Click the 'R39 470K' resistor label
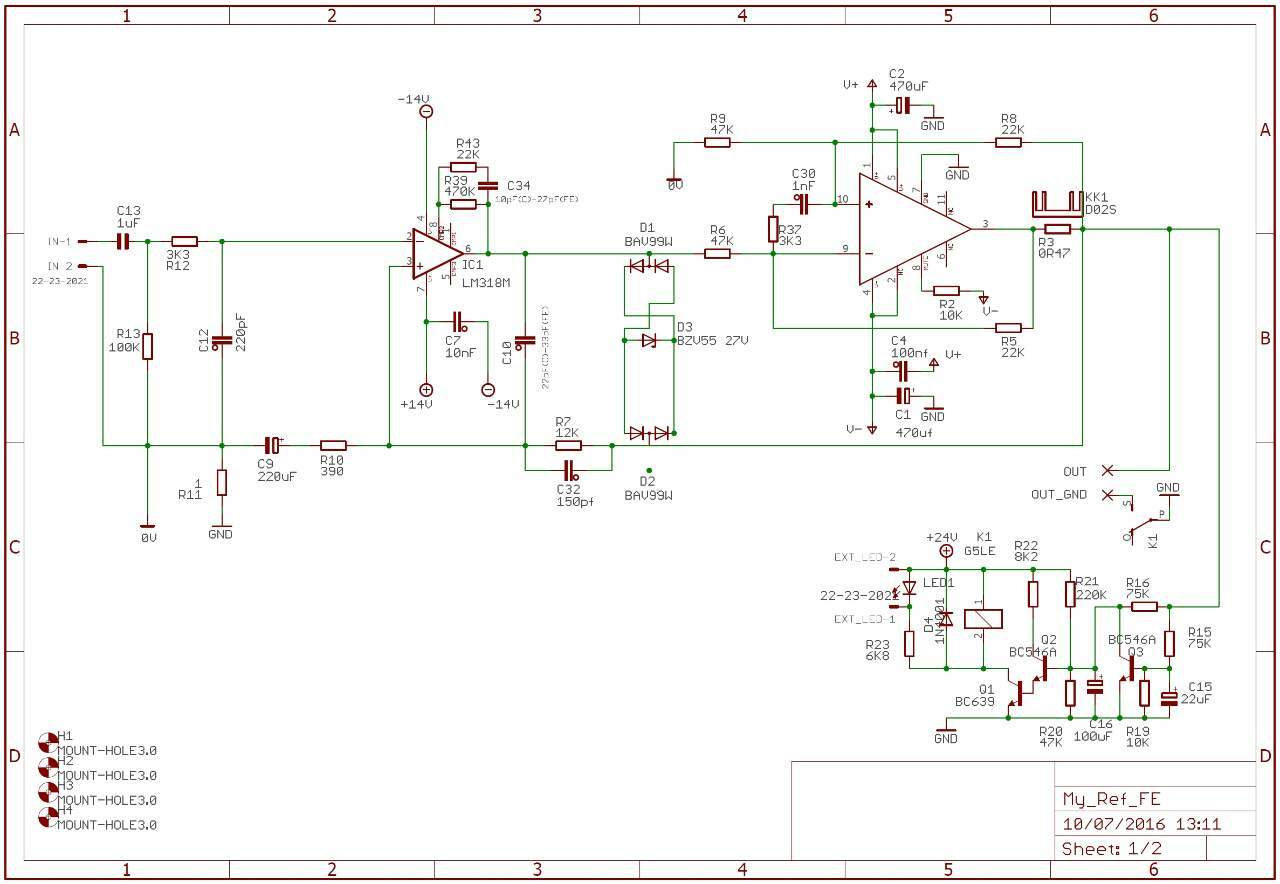Viewport: 1280px width, 884px height. pyautogui.click(x=459, y=184)
